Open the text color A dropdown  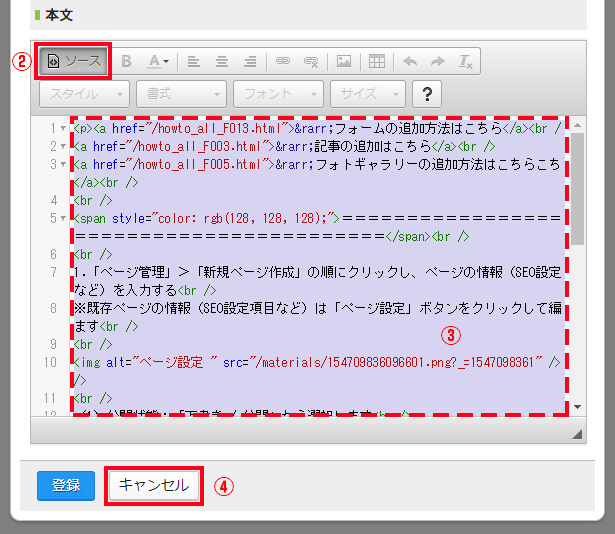(x=158, y=61)
